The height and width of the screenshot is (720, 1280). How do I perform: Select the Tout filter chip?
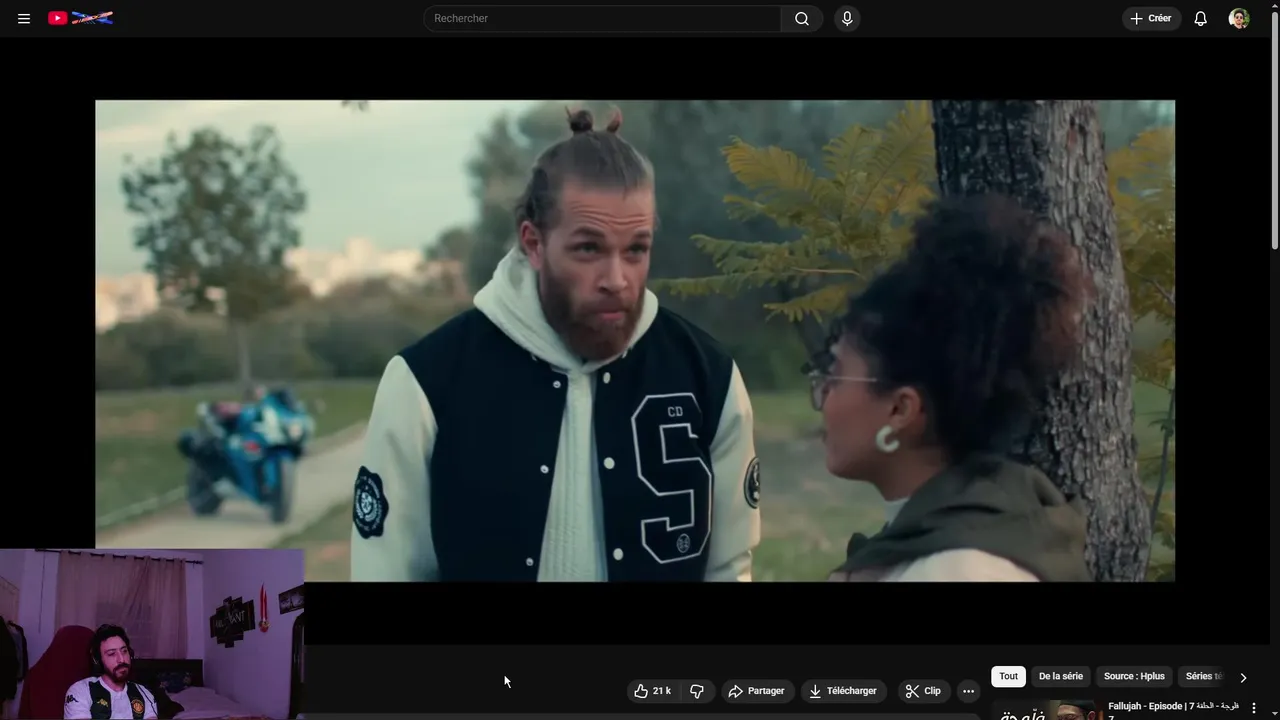pos(1008,676)
